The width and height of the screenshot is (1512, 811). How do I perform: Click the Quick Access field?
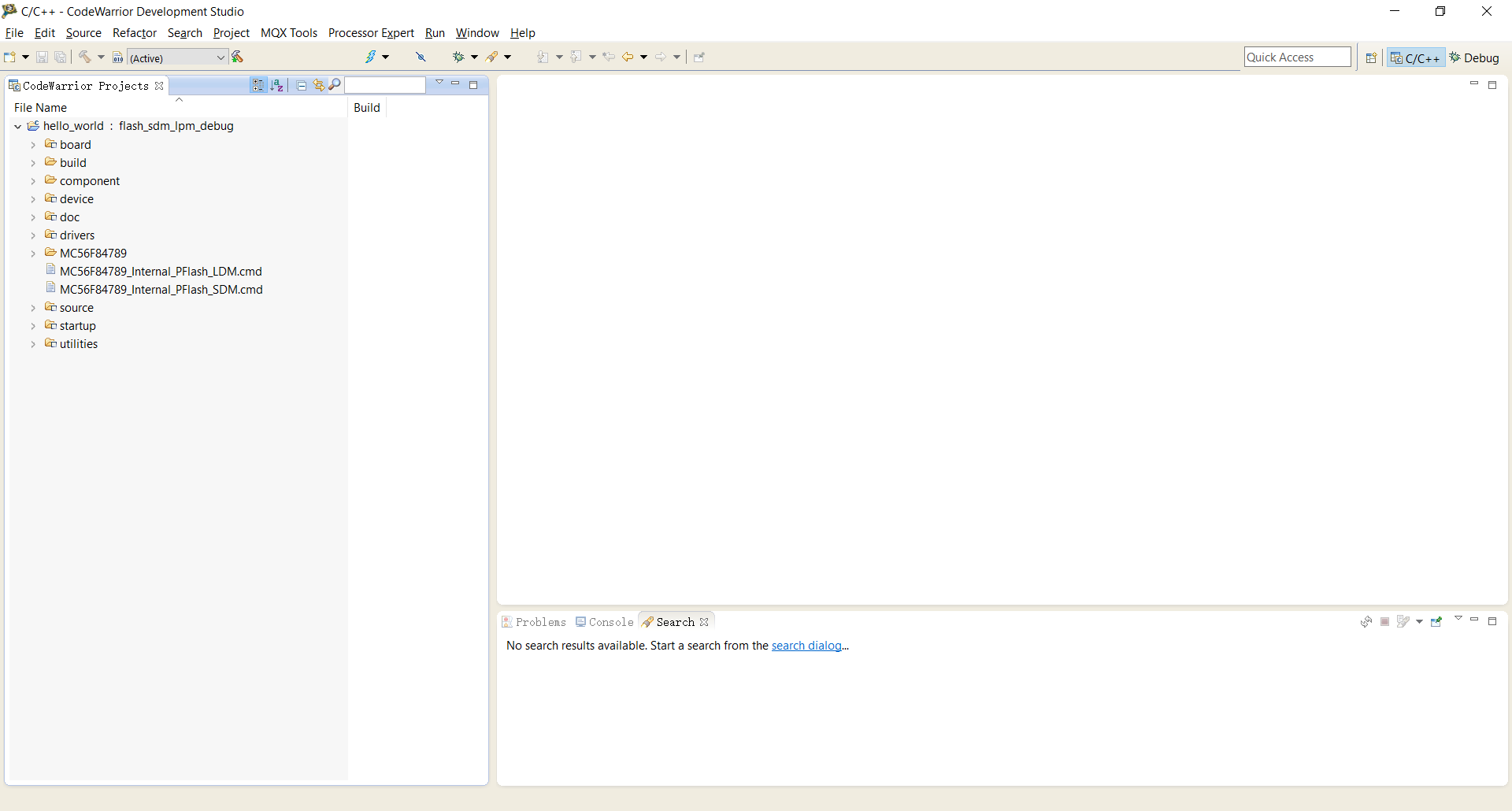coord(1296,57)
